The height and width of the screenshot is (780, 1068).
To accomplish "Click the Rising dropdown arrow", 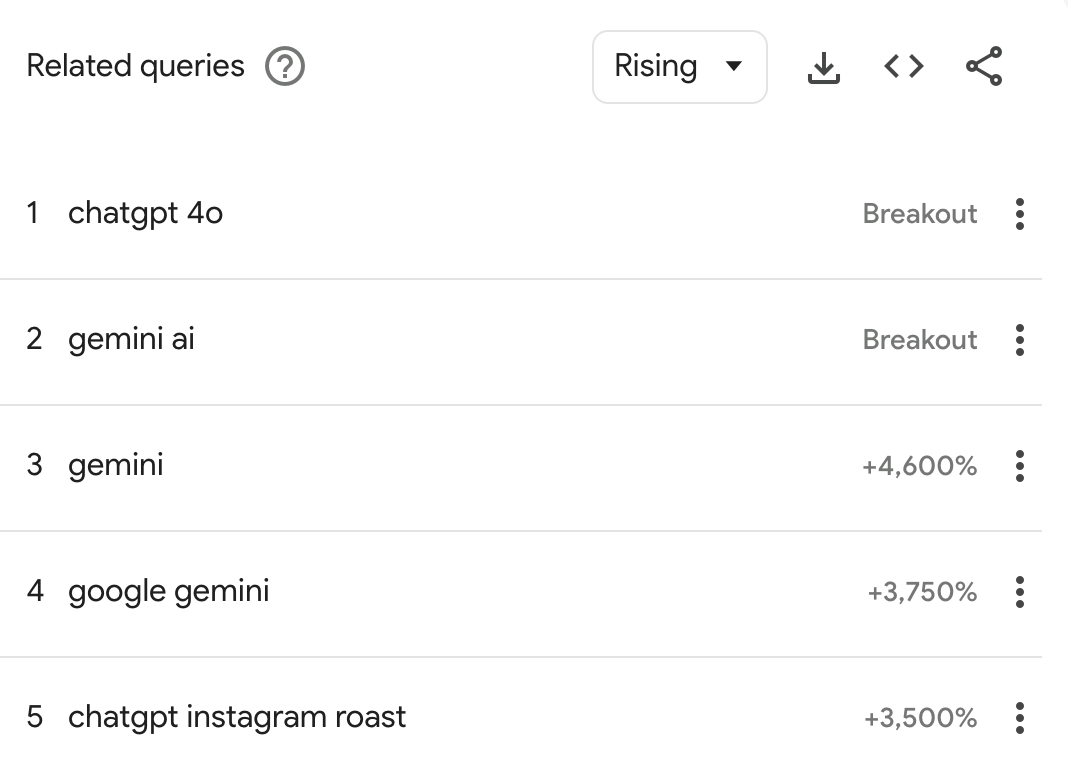I will pos(735,67).
